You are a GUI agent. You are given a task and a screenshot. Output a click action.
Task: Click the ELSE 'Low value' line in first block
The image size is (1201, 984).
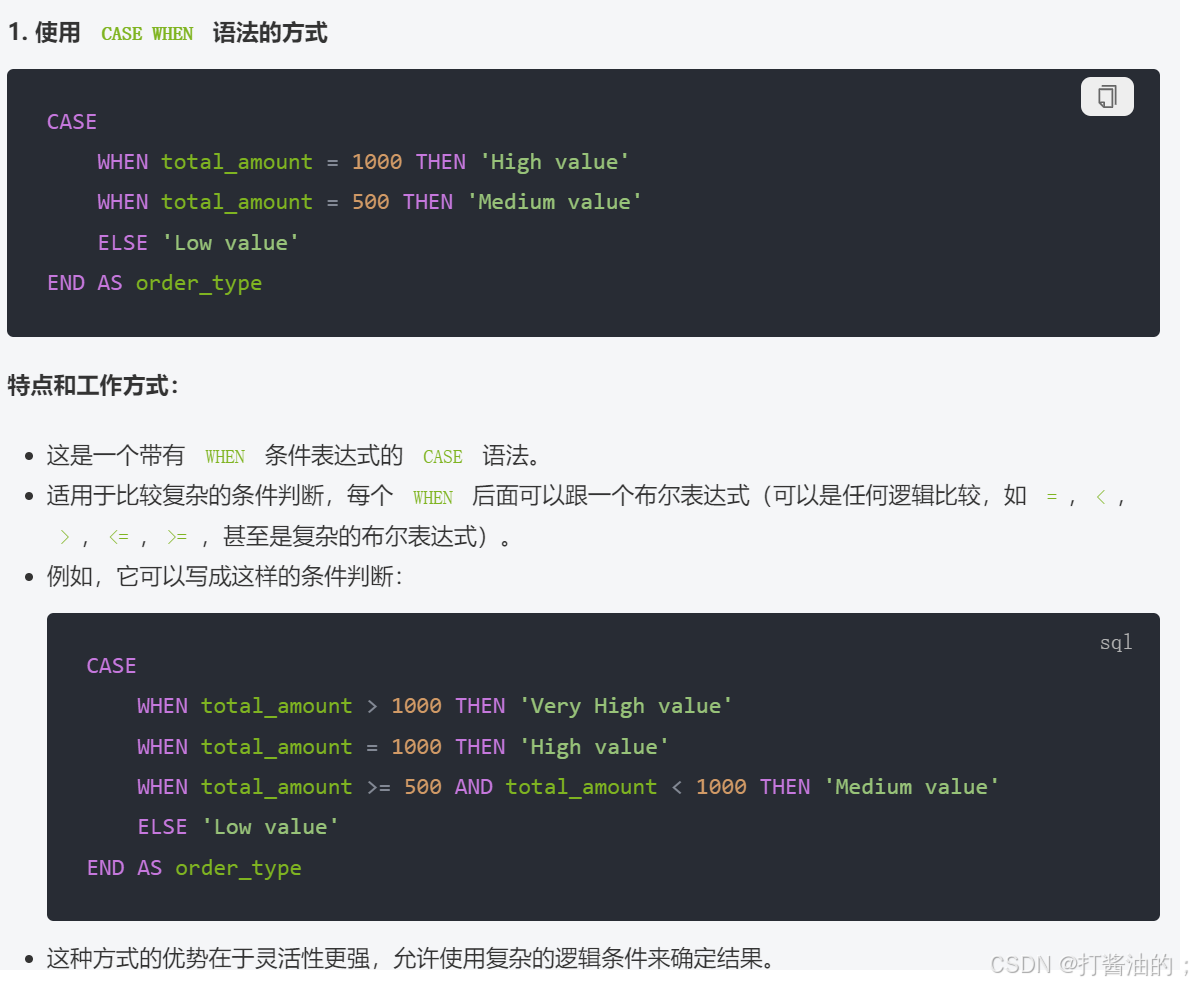(x=197, y=242)
